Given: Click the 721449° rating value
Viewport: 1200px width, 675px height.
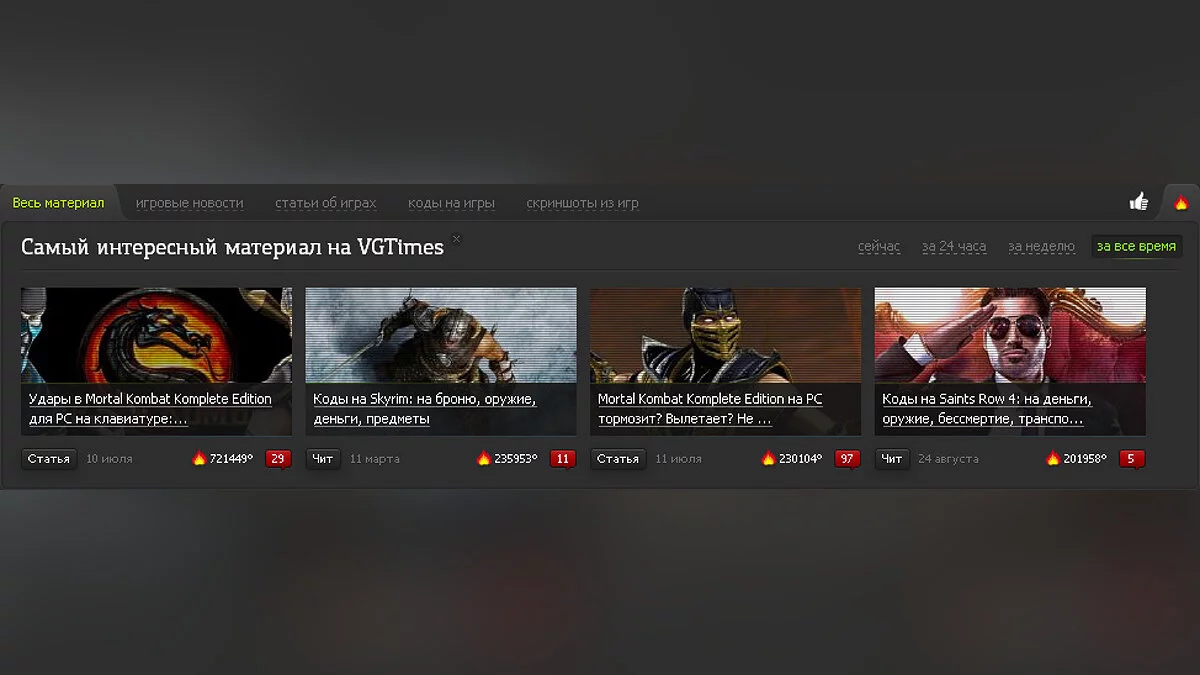Looking at the screenshot, I should pos(231,459).
